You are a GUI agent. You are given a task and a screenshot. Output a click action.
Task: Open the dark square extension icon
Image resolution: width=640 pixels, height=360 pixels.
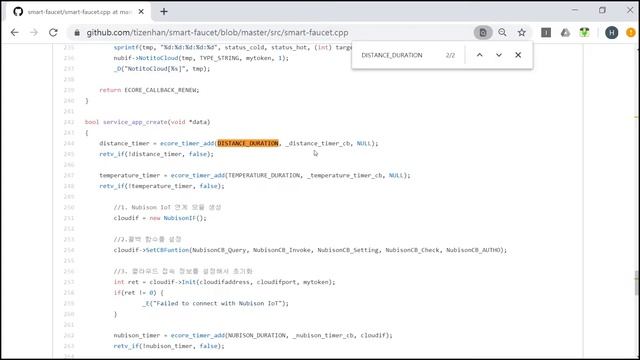(546, 33)
